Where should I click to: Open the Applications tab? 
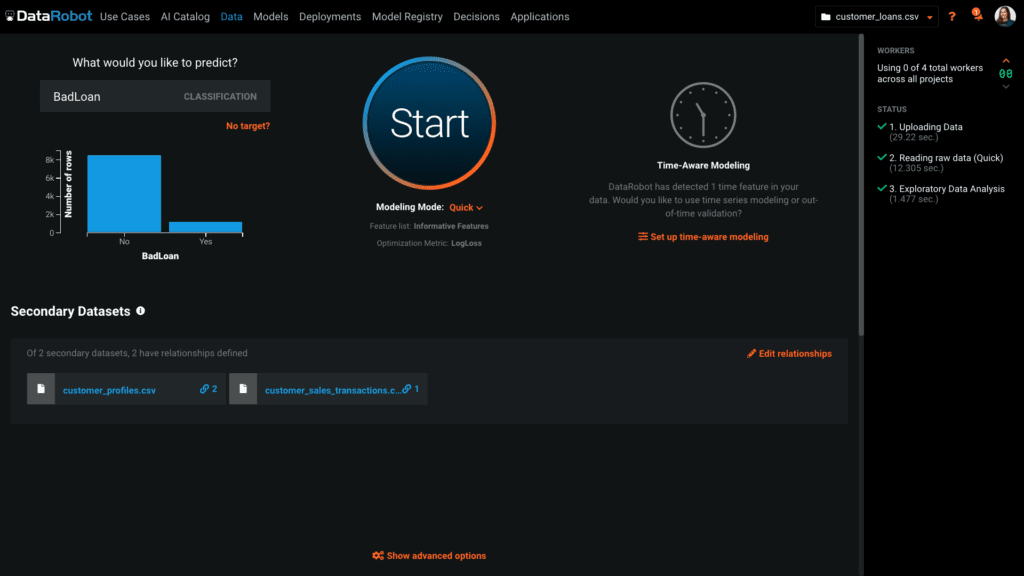click(x=539, y=17)
